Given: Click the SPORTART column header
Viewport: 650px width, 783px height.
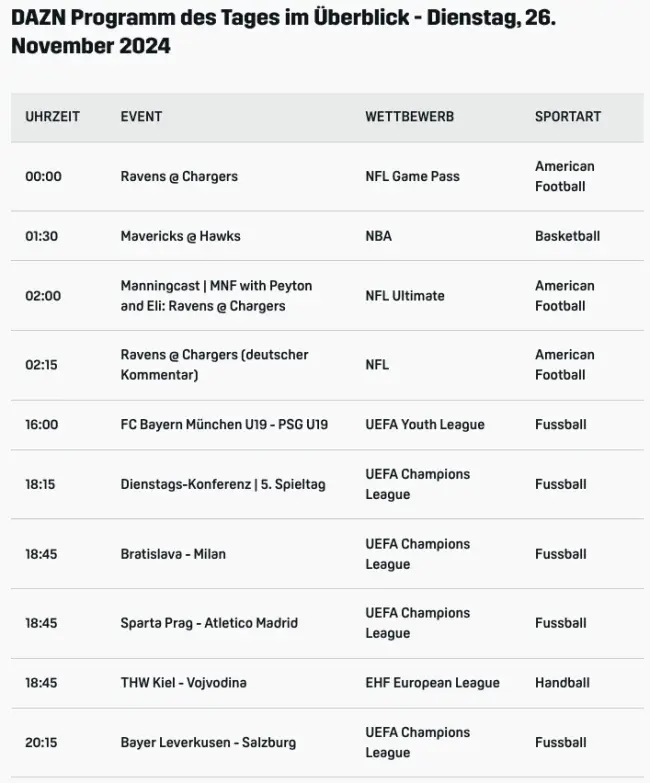Looking at the screenshot, I should click(x=568, y=117).
